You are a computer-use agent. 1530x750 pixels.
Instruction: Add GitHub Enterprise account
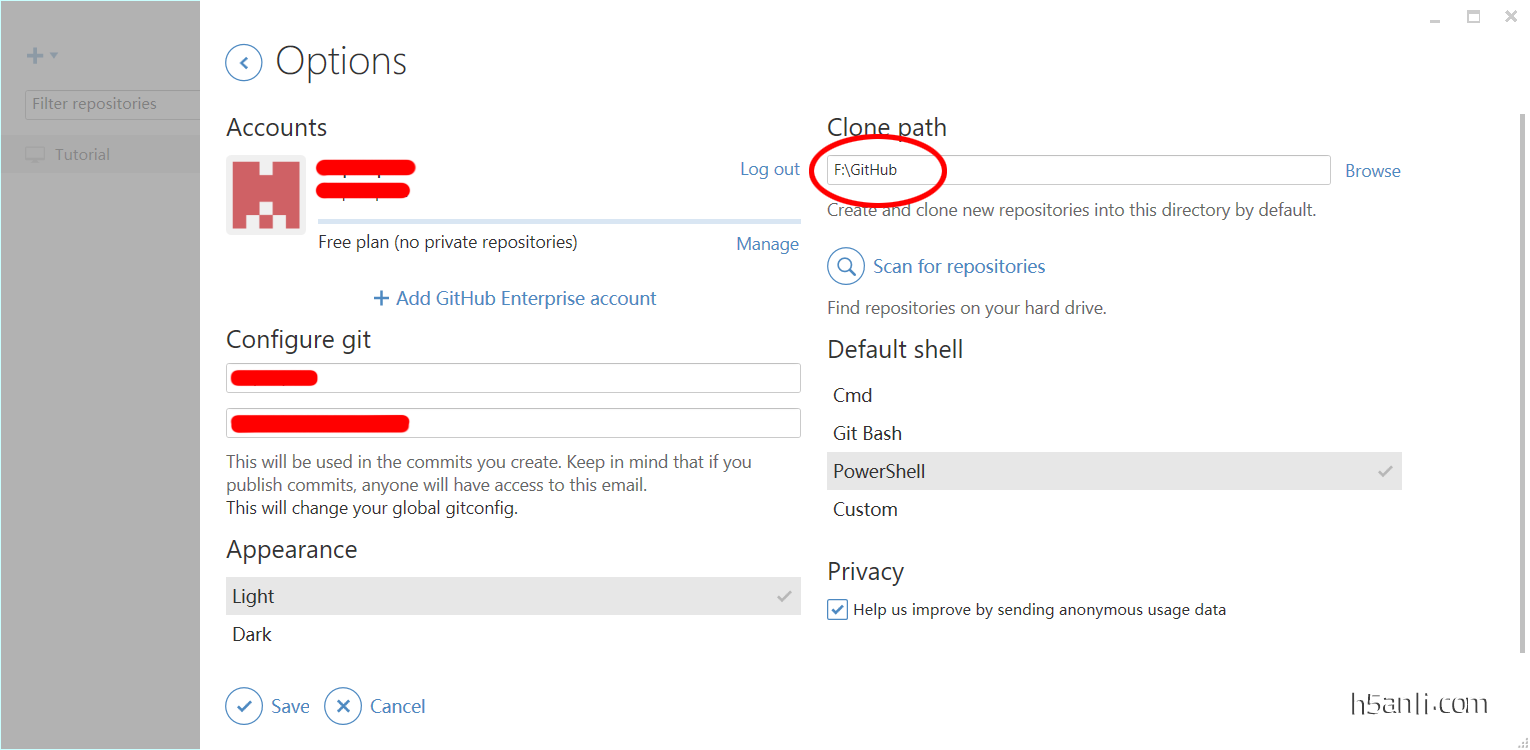[x=514, y=298]
